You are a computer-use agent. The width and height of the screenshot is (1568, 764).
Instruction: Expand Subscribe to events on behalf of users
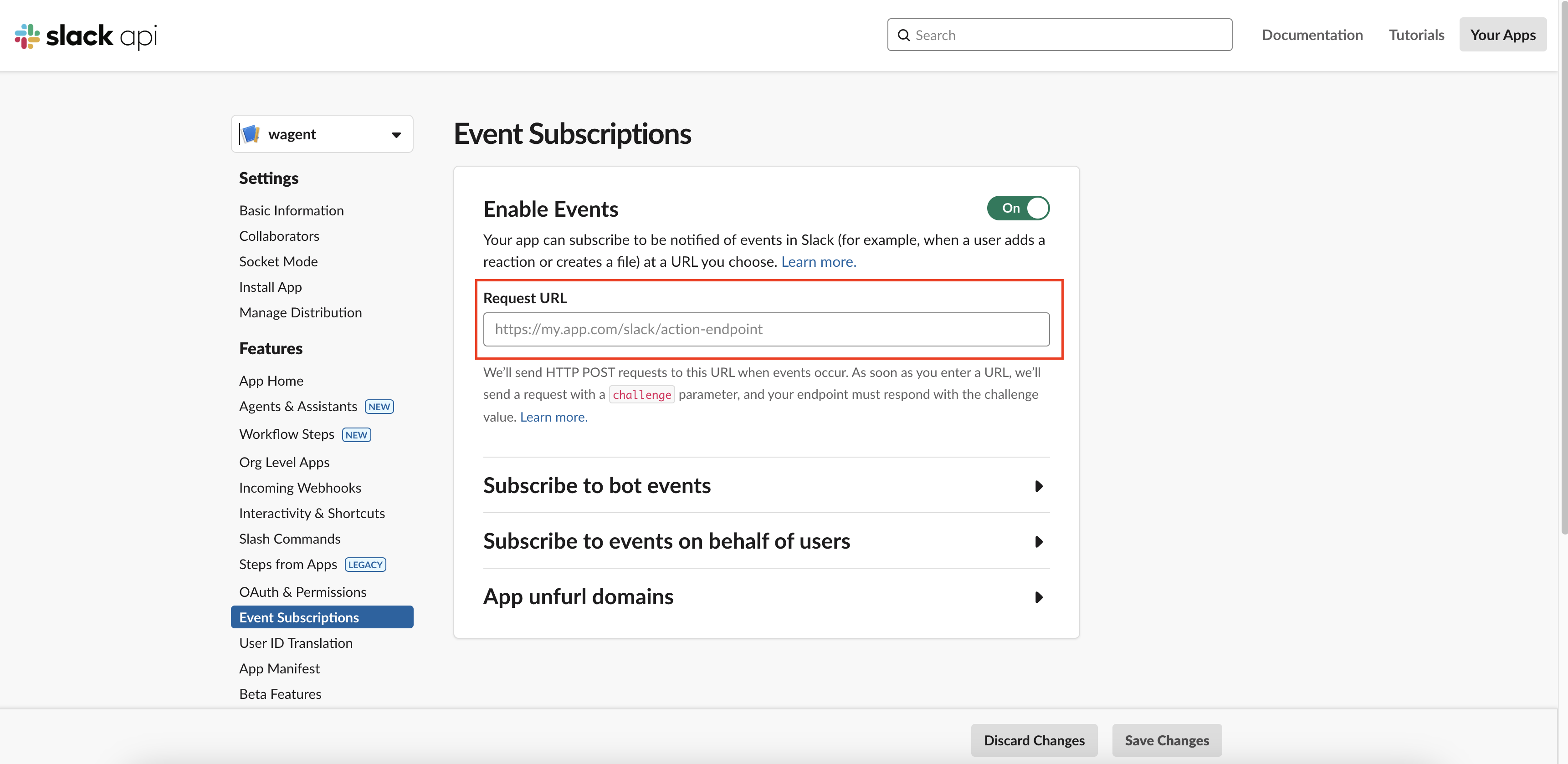766,541
